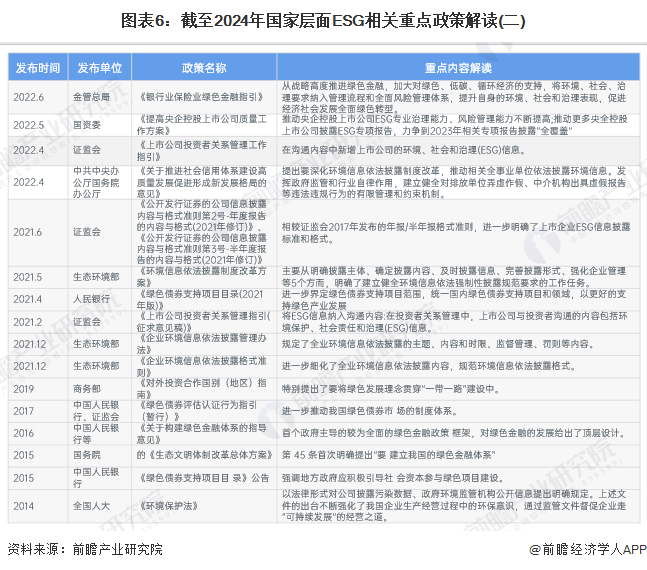Click the interpretation starting '首个政府主导的较为全面的绿色金融政策框架'
The height and width of the screenshot is (570, 647).
[x=454, y=433]
